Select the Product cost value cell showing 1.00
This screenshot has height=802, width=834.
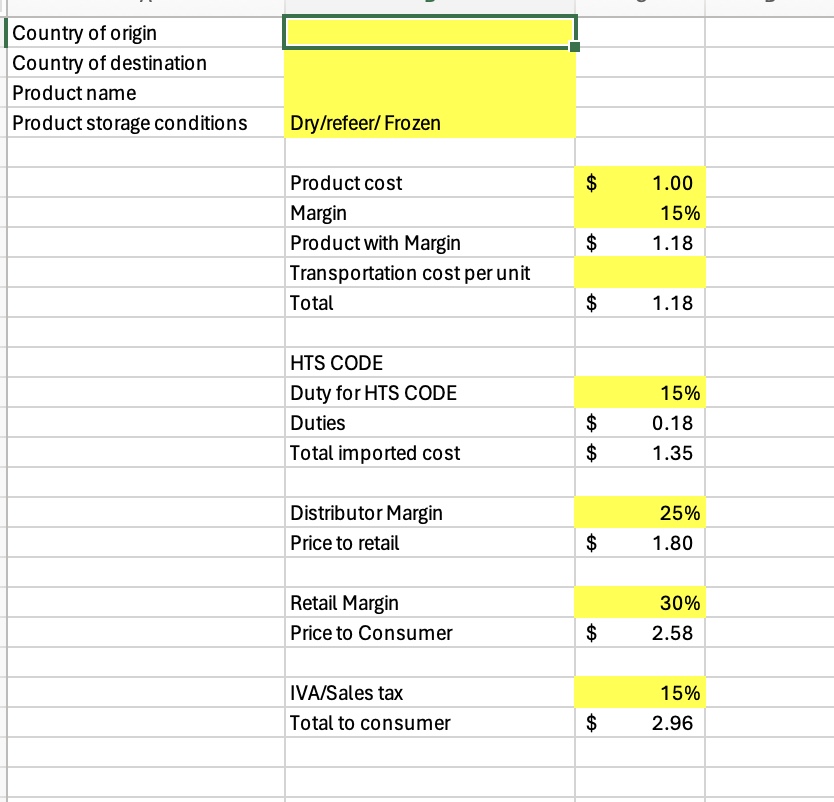click(x=640, y=183)
